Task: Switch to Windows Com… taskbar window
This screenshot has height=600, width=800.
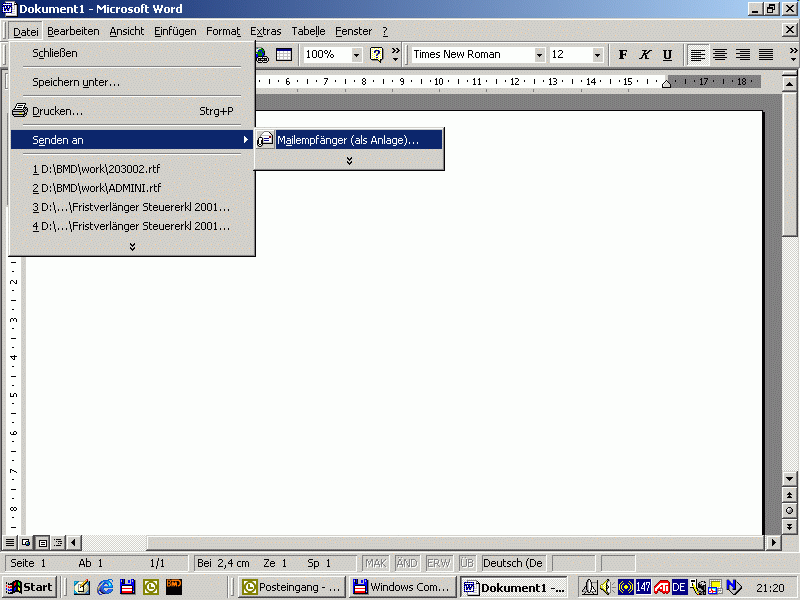Action: point(403,587)
